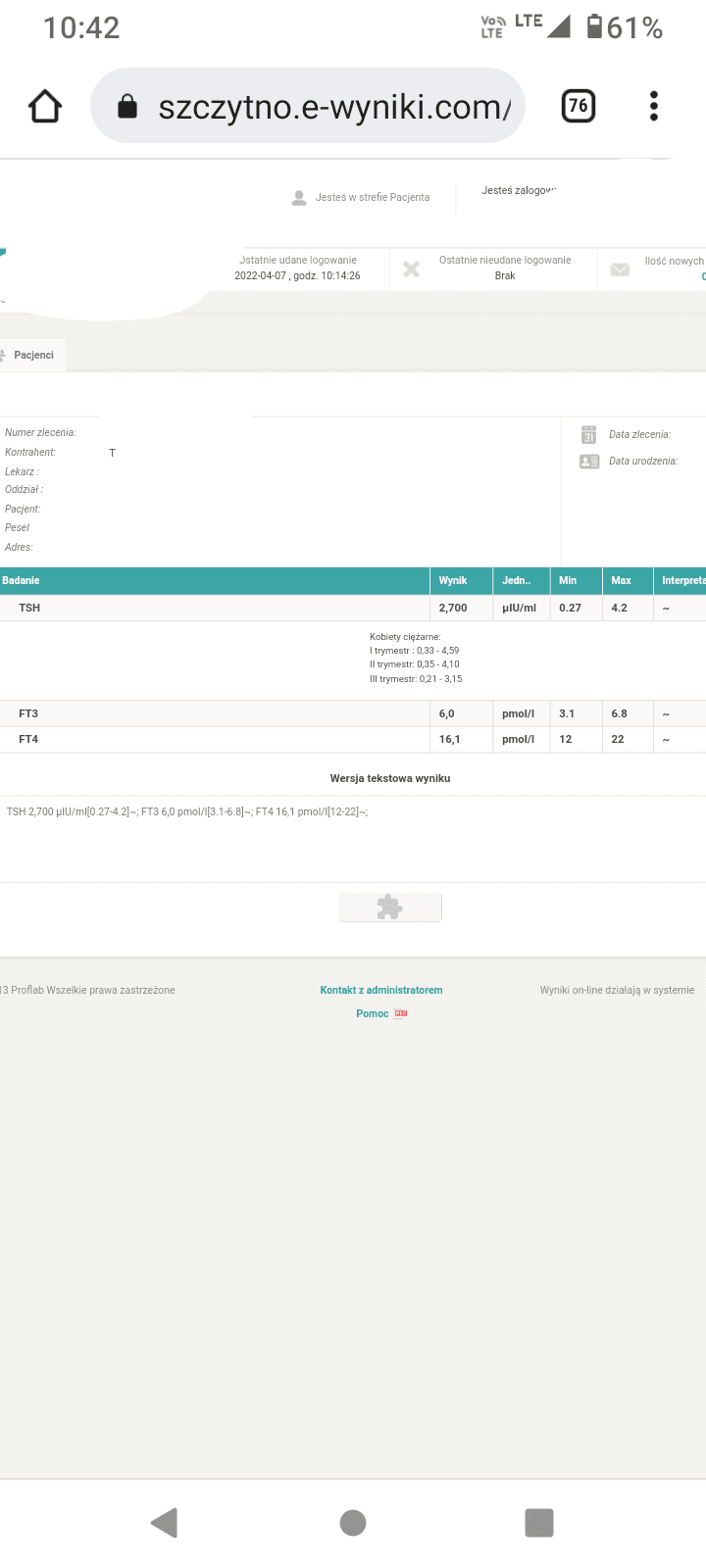Switch to the Pacjenci tab

coord(33,355)
